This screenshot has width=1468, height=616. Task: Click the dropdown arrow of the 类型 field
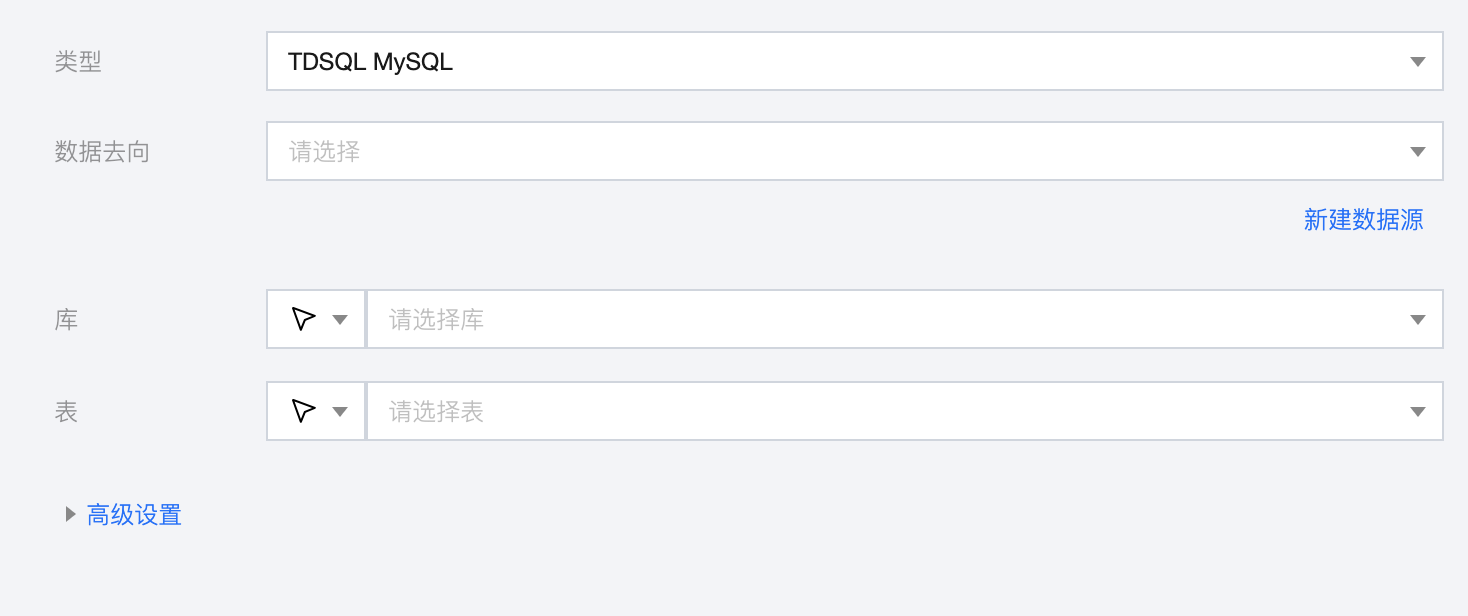(1417, 62)
